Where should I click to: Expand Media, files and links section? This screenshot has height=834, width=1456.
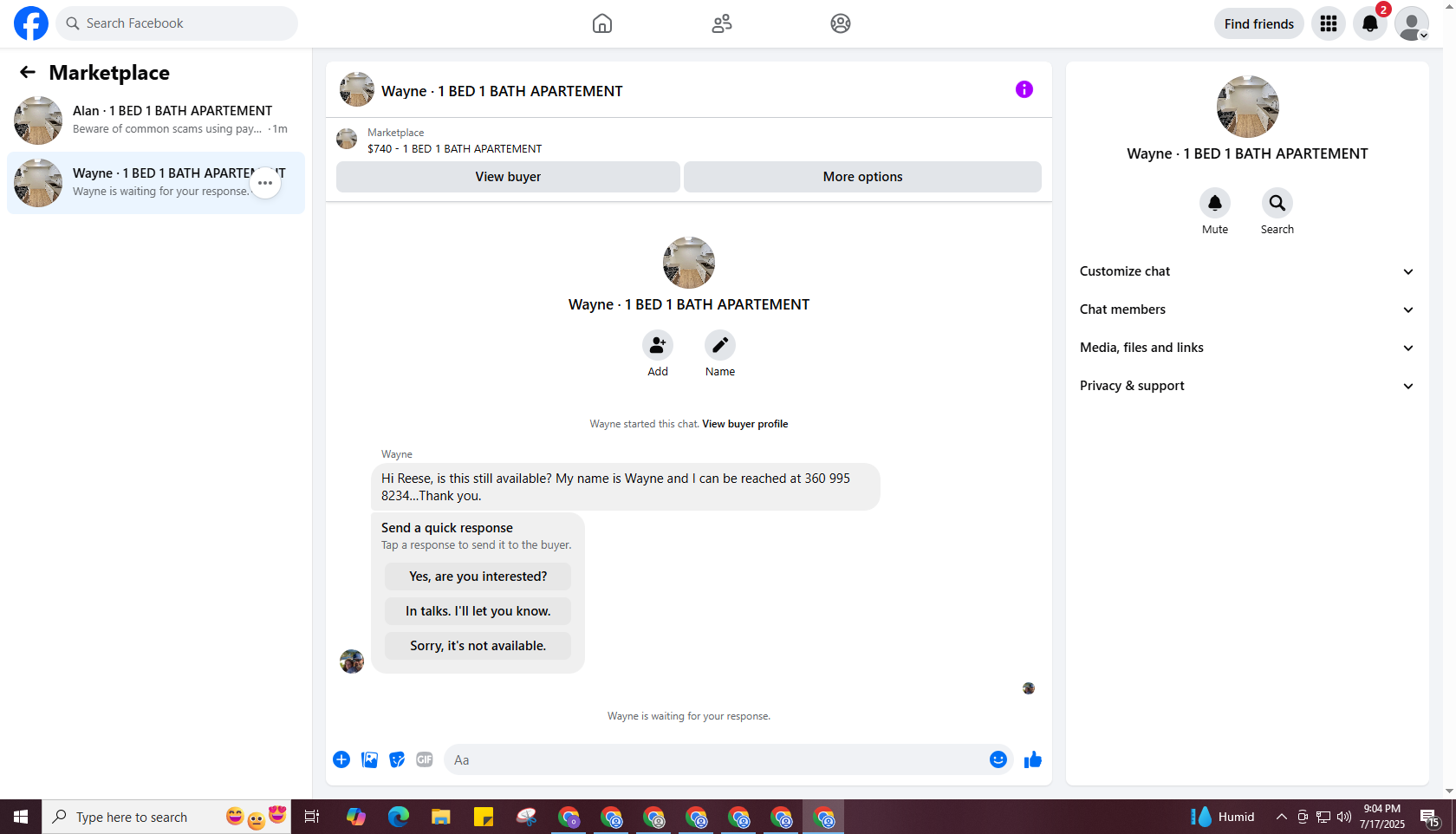[1247, 348]
